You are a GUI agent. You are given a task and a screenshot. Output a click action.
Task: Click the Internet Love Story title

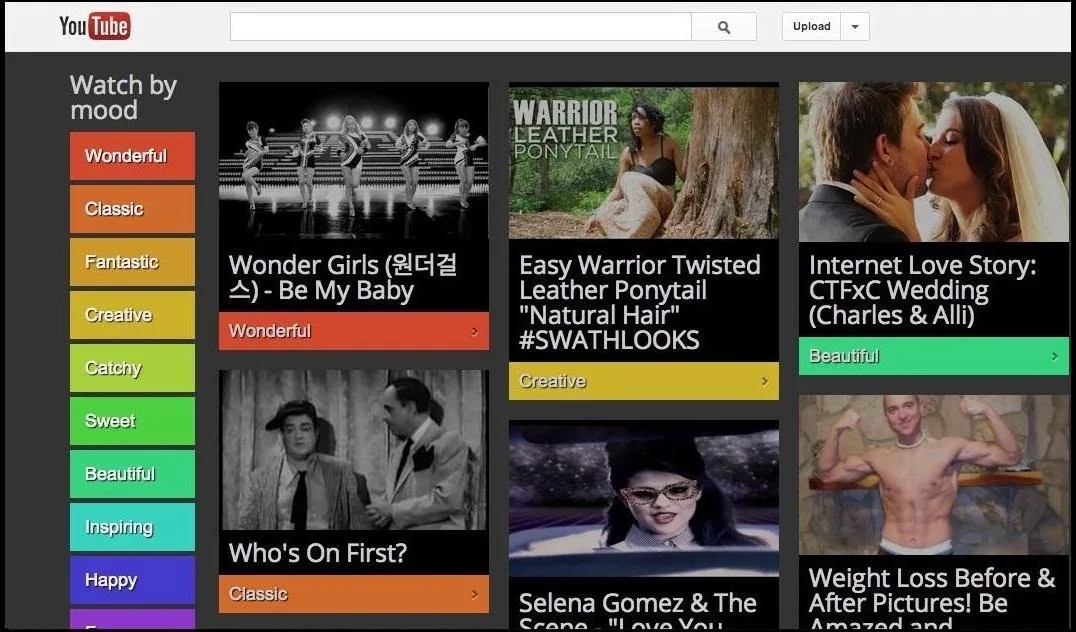(x=922, y=290)
